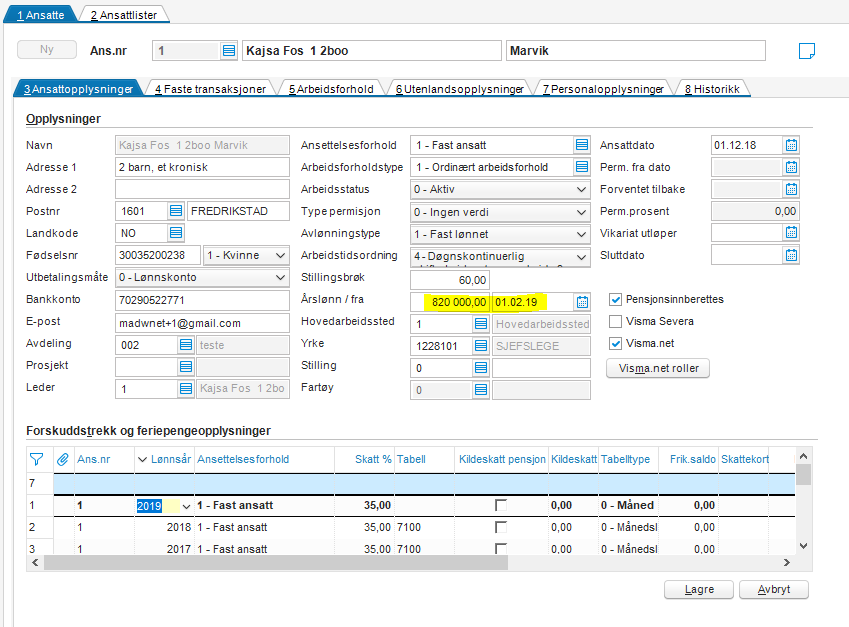Toggle the Visma.net checkbox

[616, 344]
